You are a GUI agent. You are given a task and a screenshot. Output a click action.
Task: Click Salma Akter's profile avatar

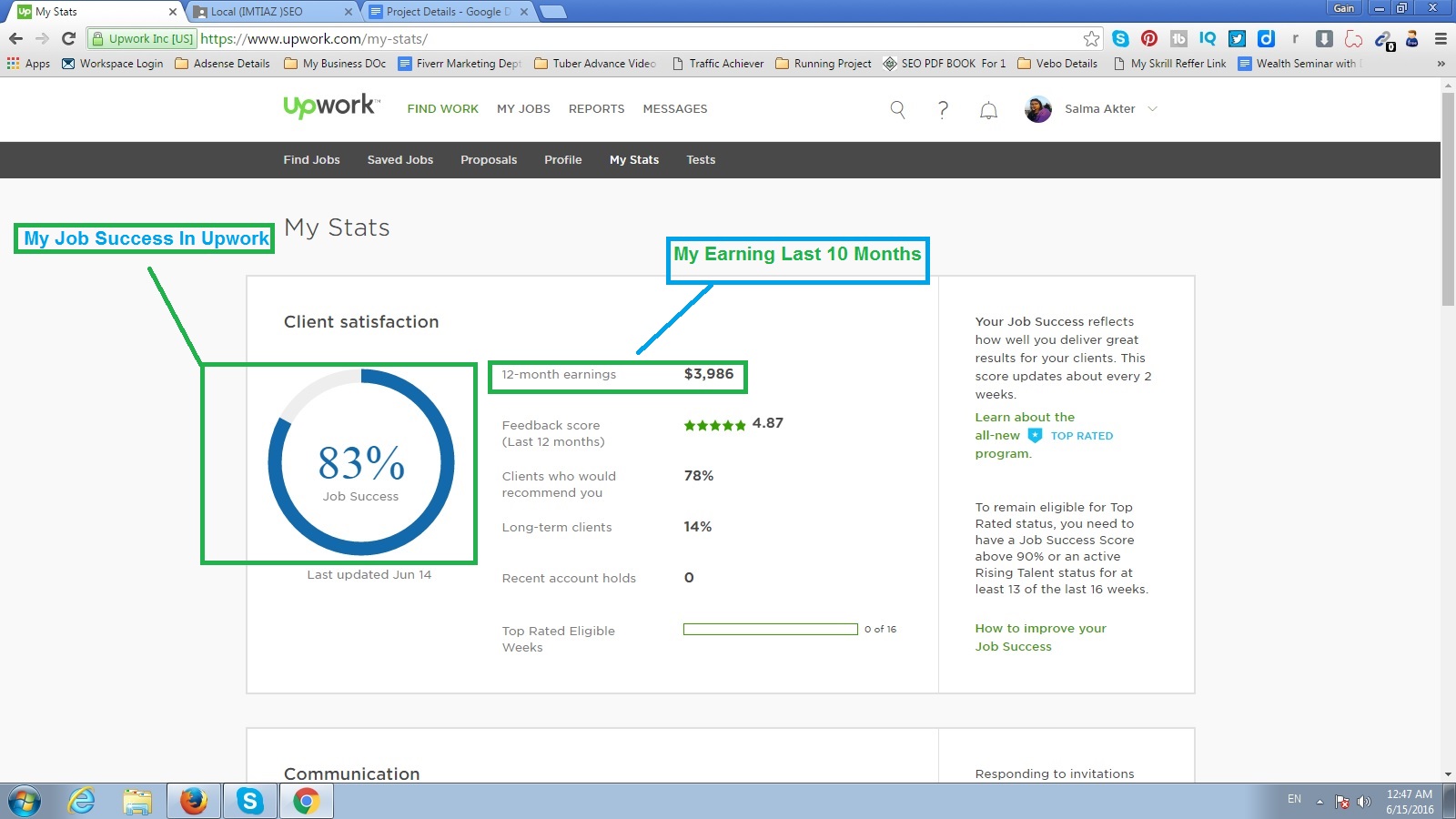click(1038, 109)
